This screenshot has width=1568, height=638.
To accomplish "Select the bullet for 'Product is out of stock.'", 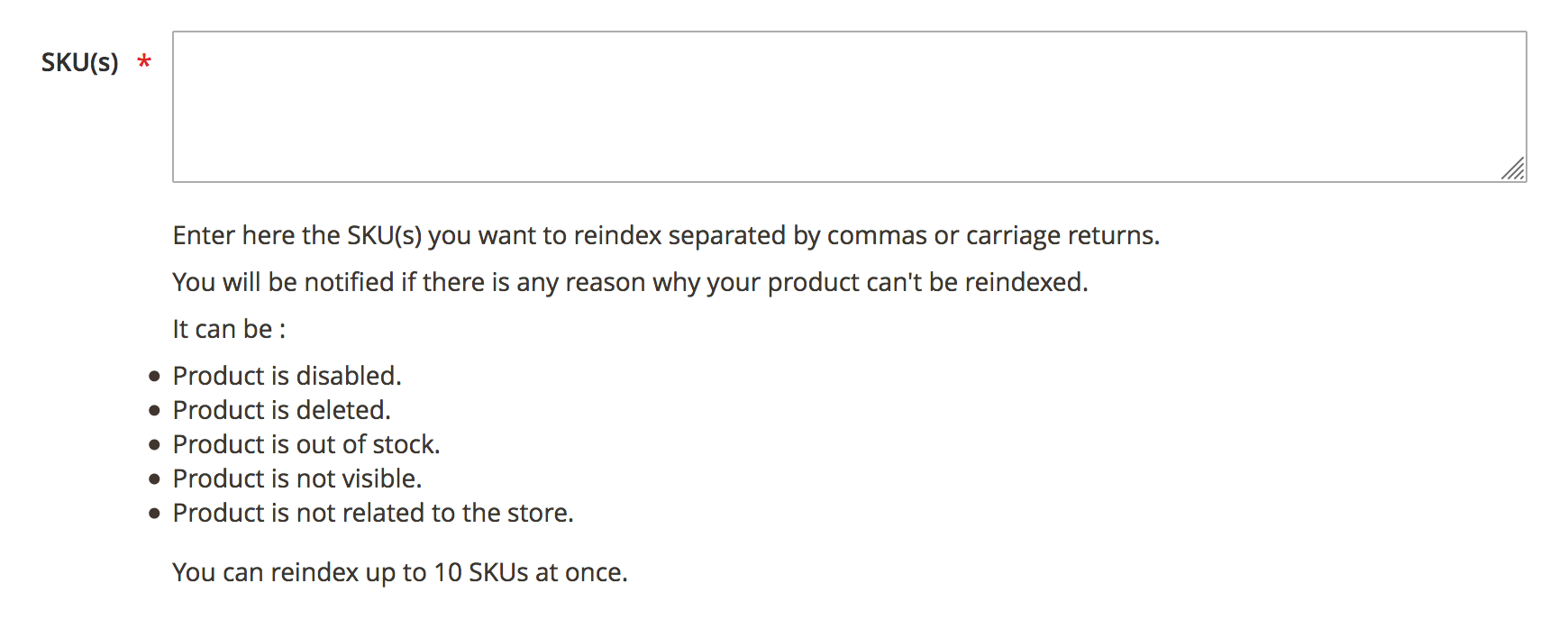I will 155,445.
